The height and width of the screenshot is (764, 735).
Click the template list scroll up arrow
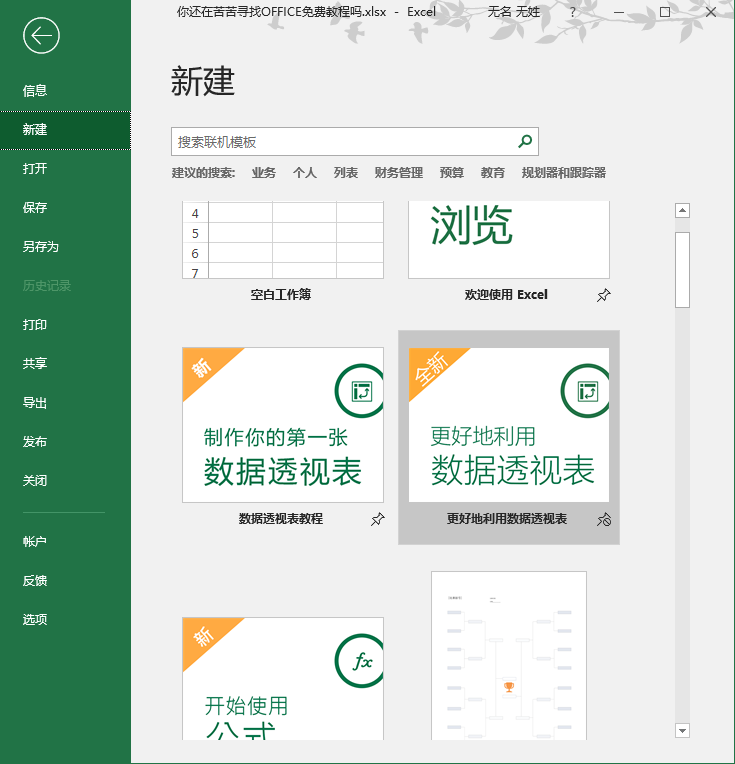coord(682,210)
